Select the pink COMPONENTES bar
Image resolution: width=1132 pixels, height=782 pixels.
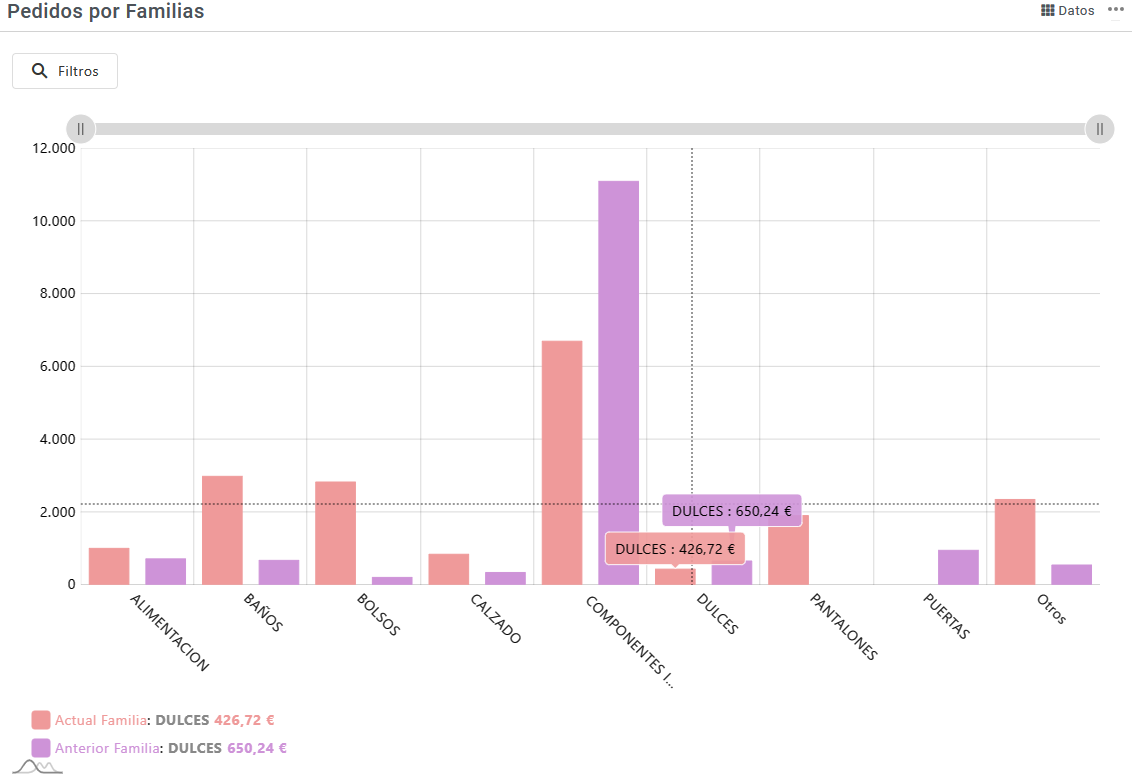562,462
